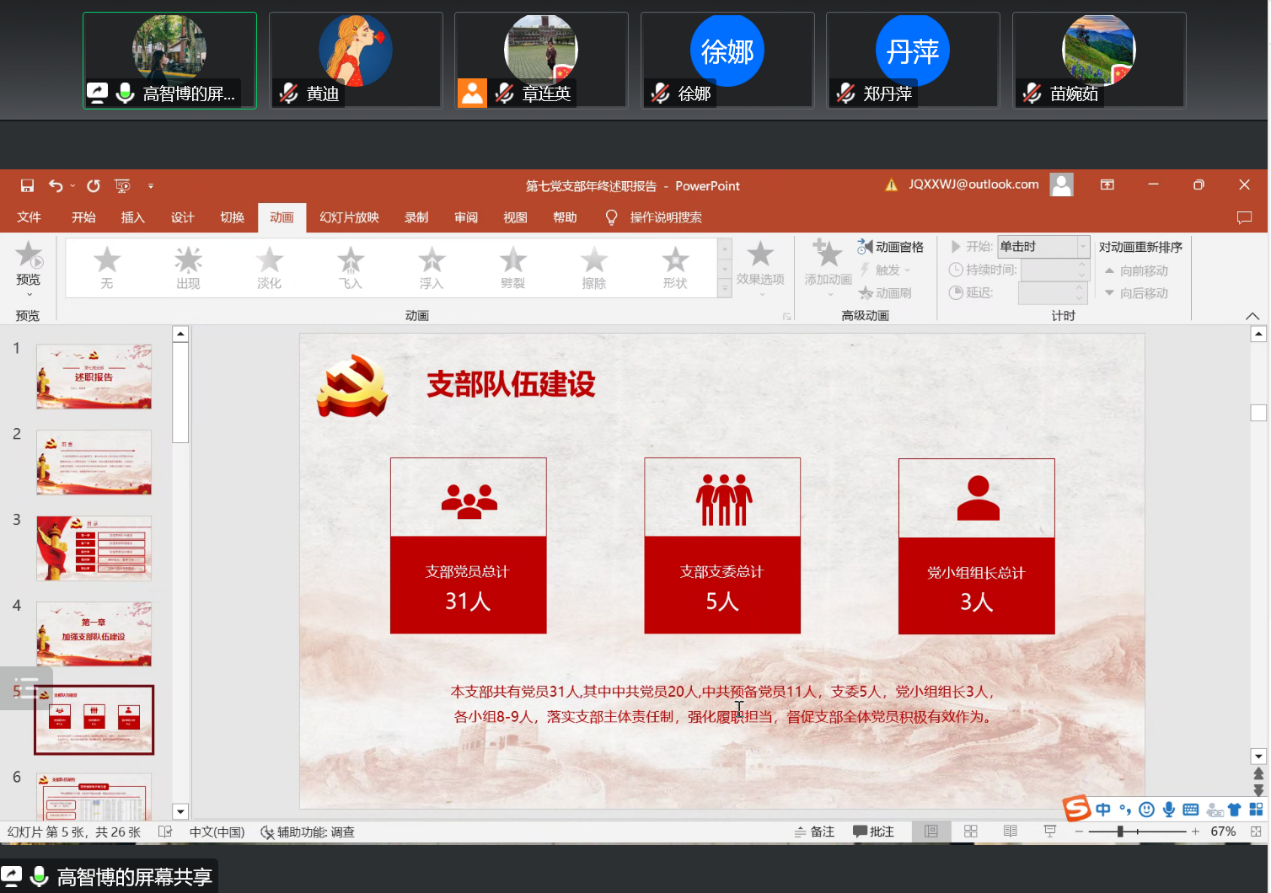Toggle the 备注 notes pane

click(815, 832)
